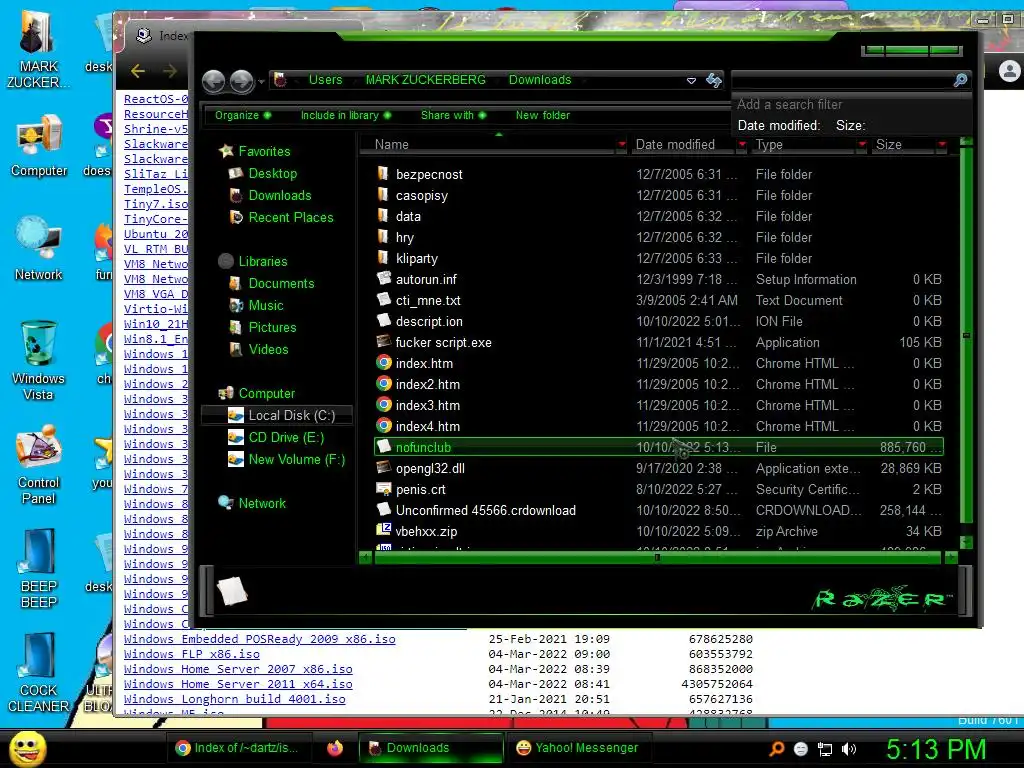The width and height of the screenshot is (1024, 768).
Task: Select Recent Places in navigation pane
Action: point(291,217)
